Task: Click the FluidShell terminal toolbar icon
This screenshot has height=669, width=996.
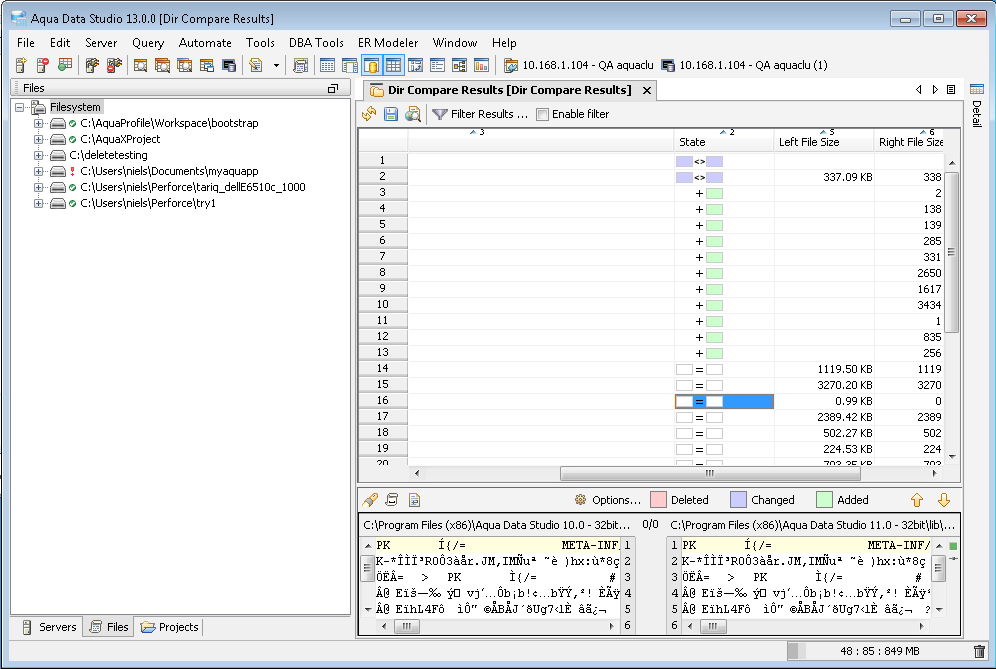Action: 229,65
